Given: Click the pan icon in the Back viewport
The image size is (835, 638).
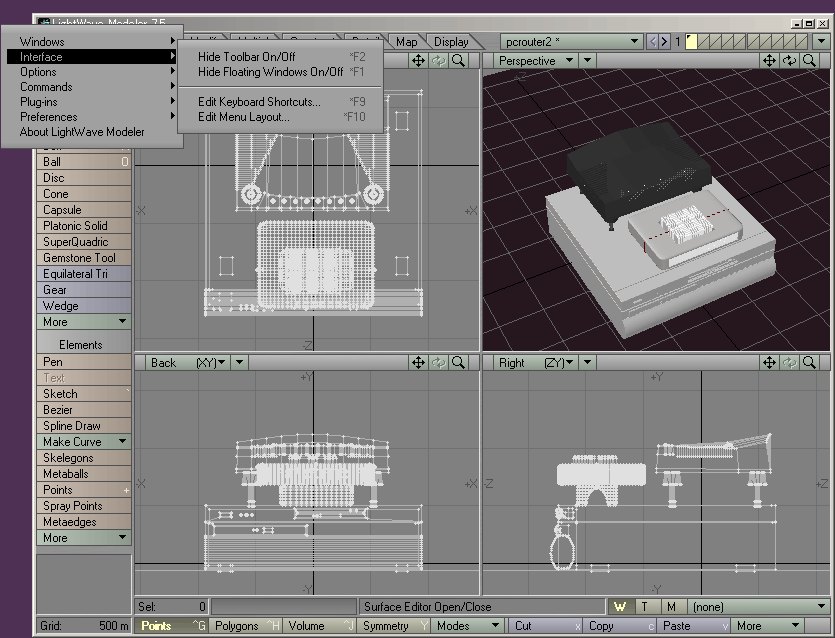Looking at the screenshot, I should tap(418, 362).
